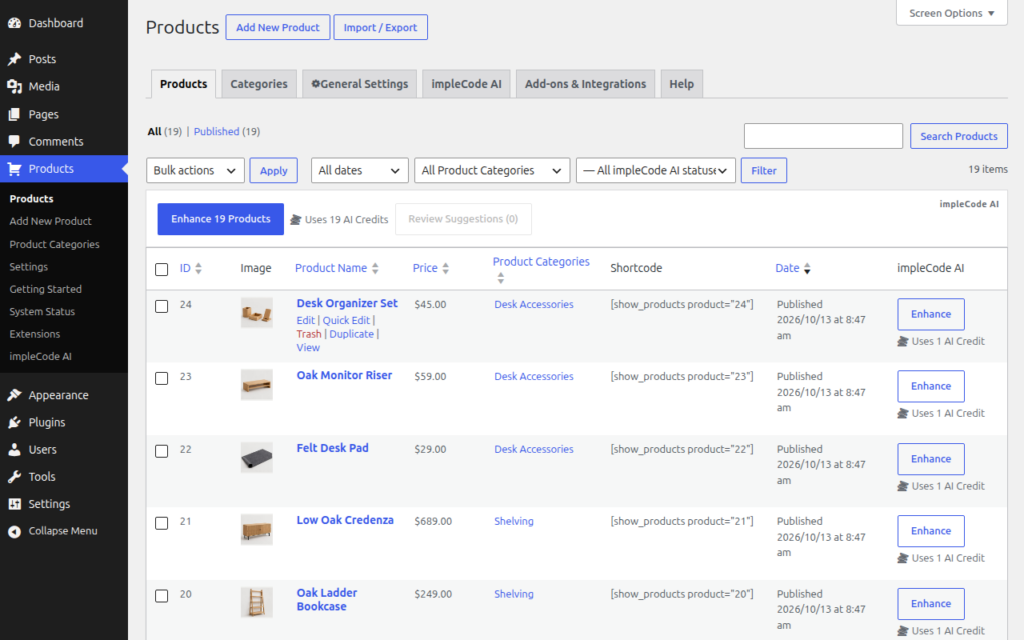Move Desk Organizer Set to Trash
1024x640 pixels.
coord(309,334)
